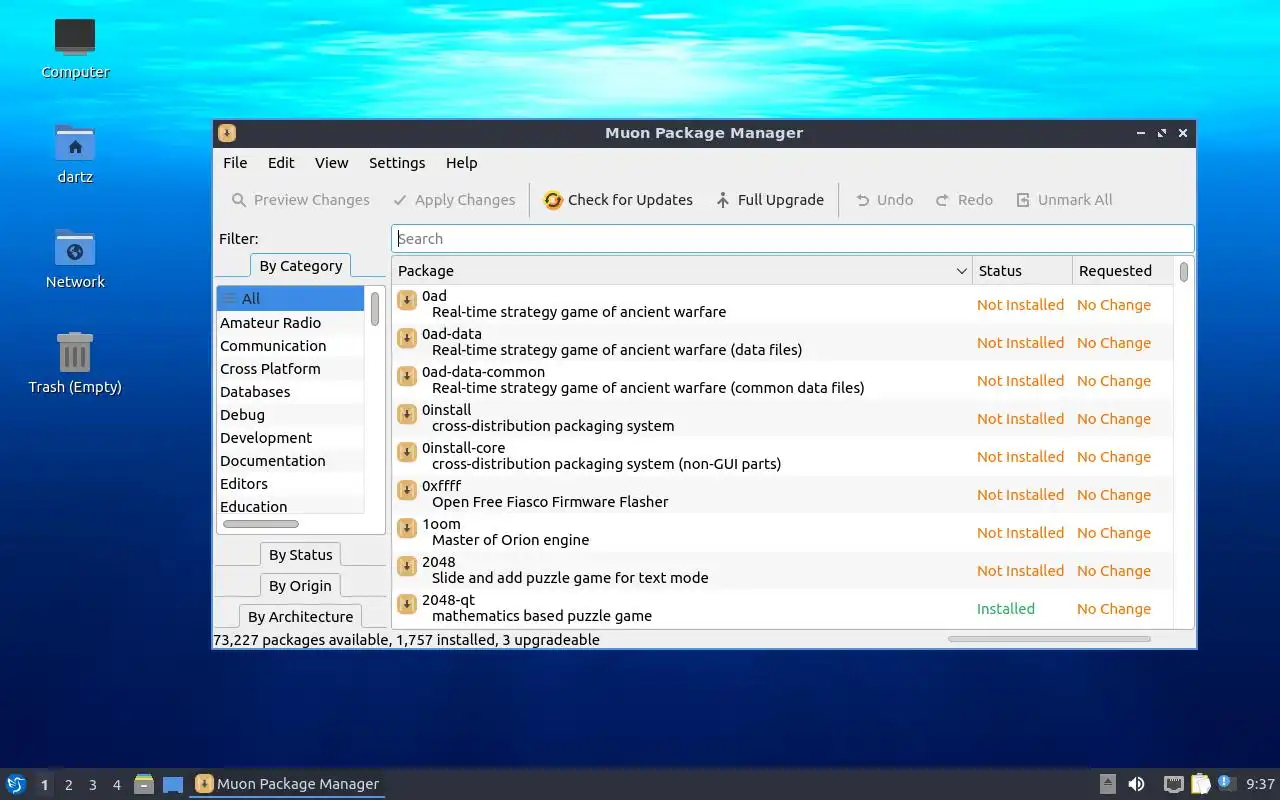Click the 2048 package icon
This screenshot has height=800, width=1280.
(407, 567)
